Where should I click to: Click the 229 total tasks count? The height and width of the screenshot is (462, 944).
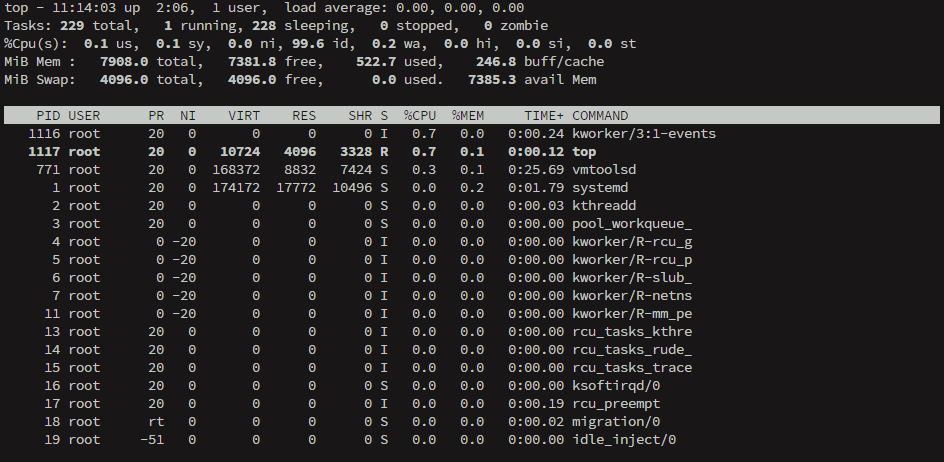(x=72, y=26)
